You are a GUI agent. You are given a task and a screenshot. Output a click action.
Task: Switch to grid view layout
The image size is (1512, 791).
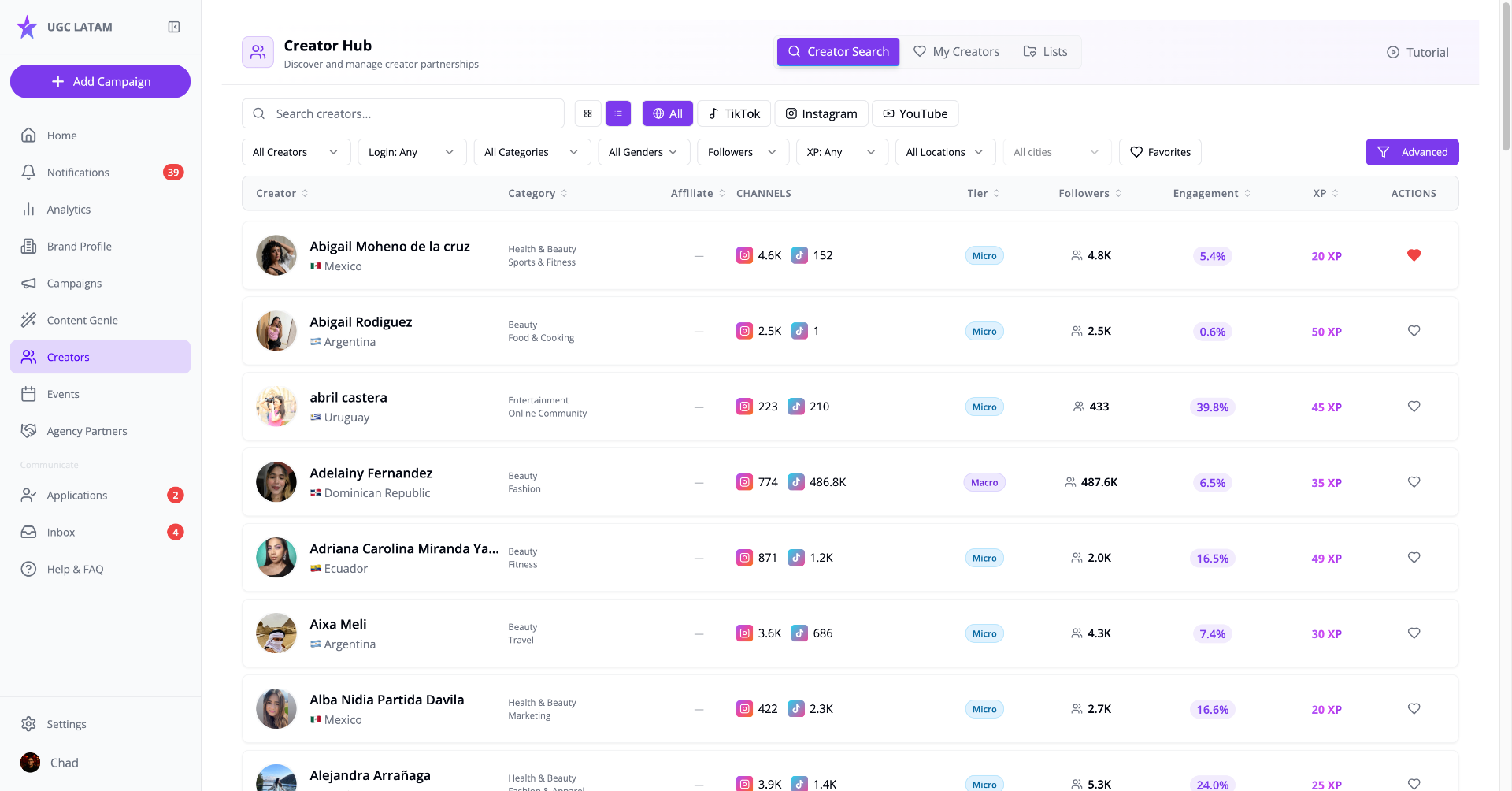(x=588, y=113)
